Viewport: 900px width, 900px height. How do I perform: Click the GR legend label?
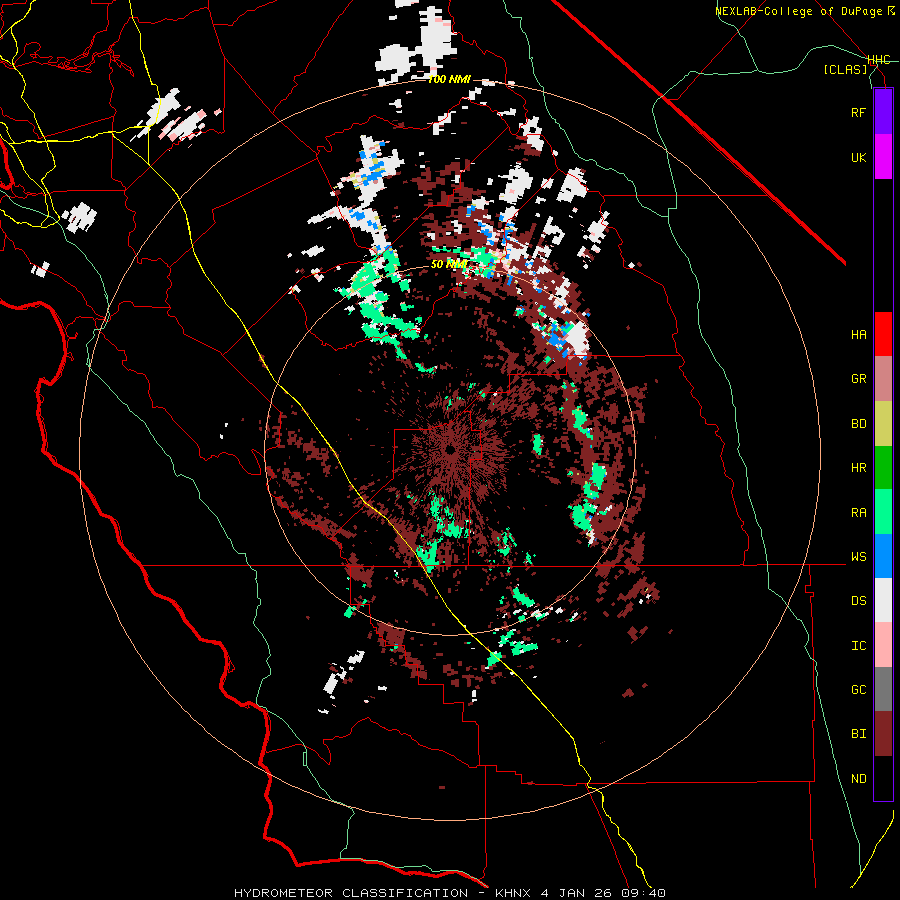(x=858, y=379)
